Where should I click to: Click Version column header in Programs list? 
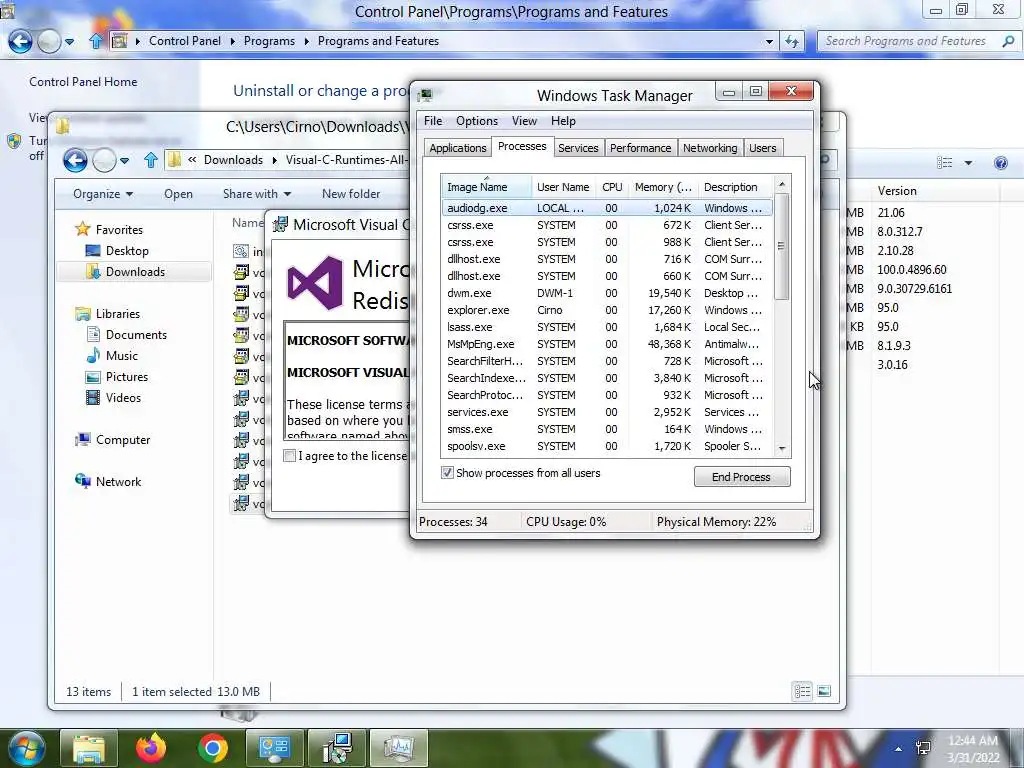click(x=934, y=191)
